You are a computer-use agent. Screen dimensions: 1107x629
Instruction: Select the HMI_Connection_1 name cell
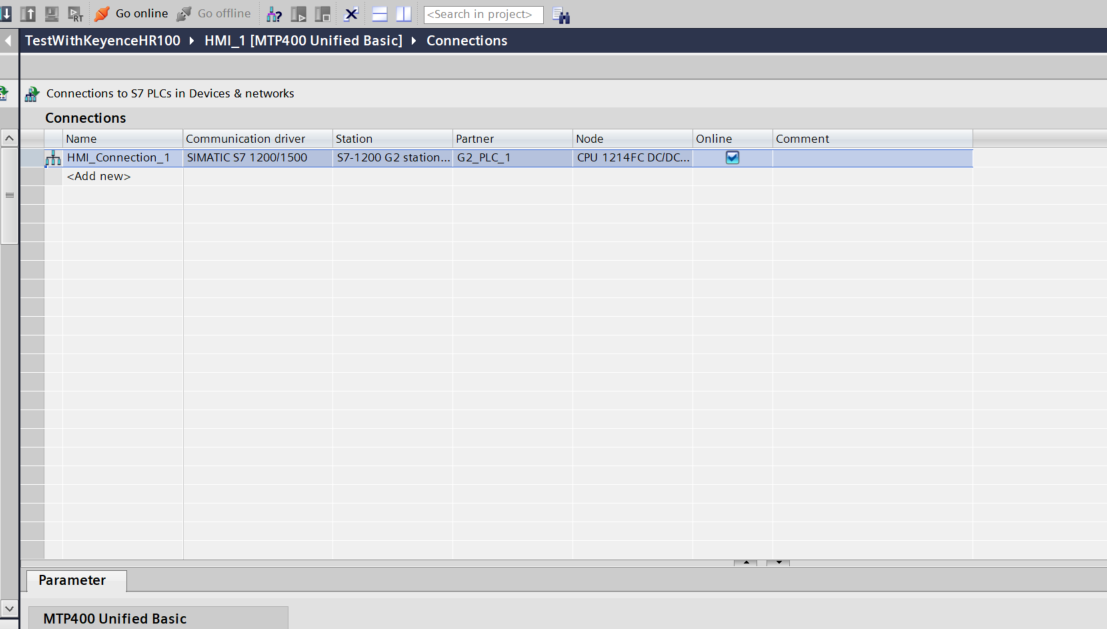pyautogui.click(x=122, y=157)
